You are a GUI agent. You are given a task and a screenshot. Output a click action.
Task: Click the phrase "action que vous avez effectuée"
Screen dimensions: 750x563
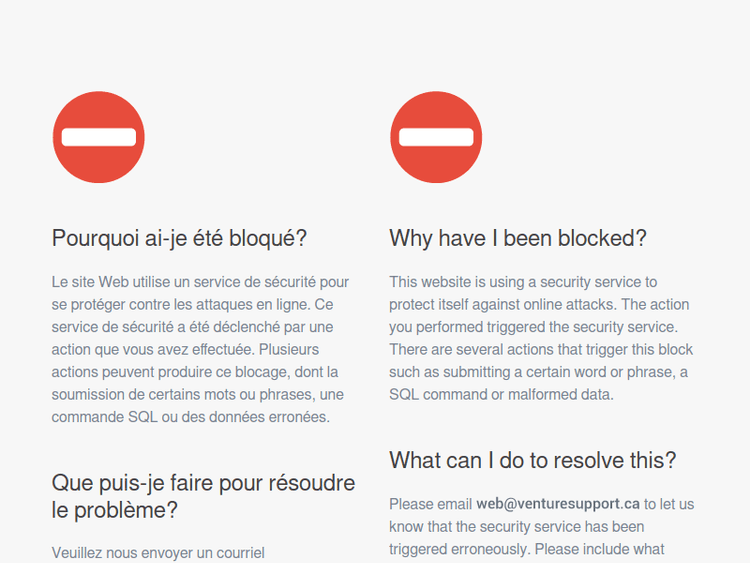pyautogui.click(x=153, y=350)
